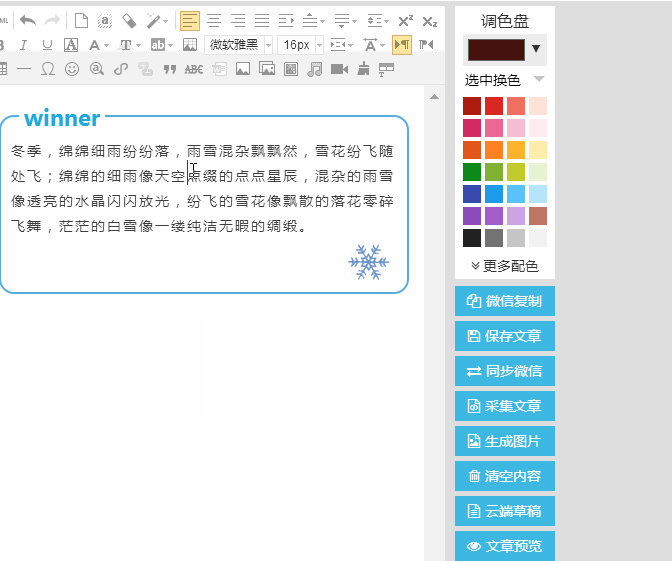
Task: Open the emoticon picker
Action: click(x=72, y=69)
